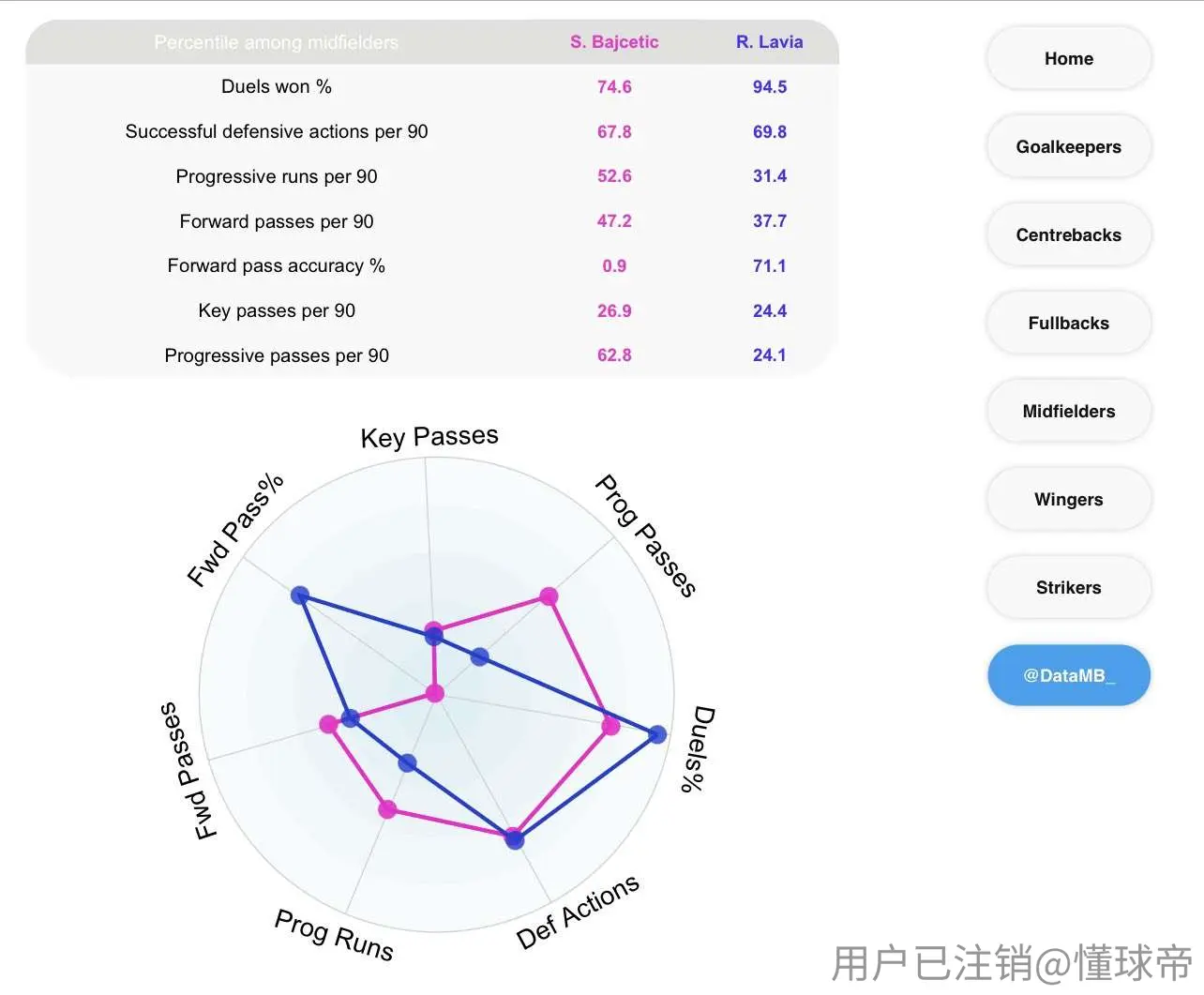1204x995 pixels.
Task: Go to the Goalkeepers section
Action: point(1068,146)
